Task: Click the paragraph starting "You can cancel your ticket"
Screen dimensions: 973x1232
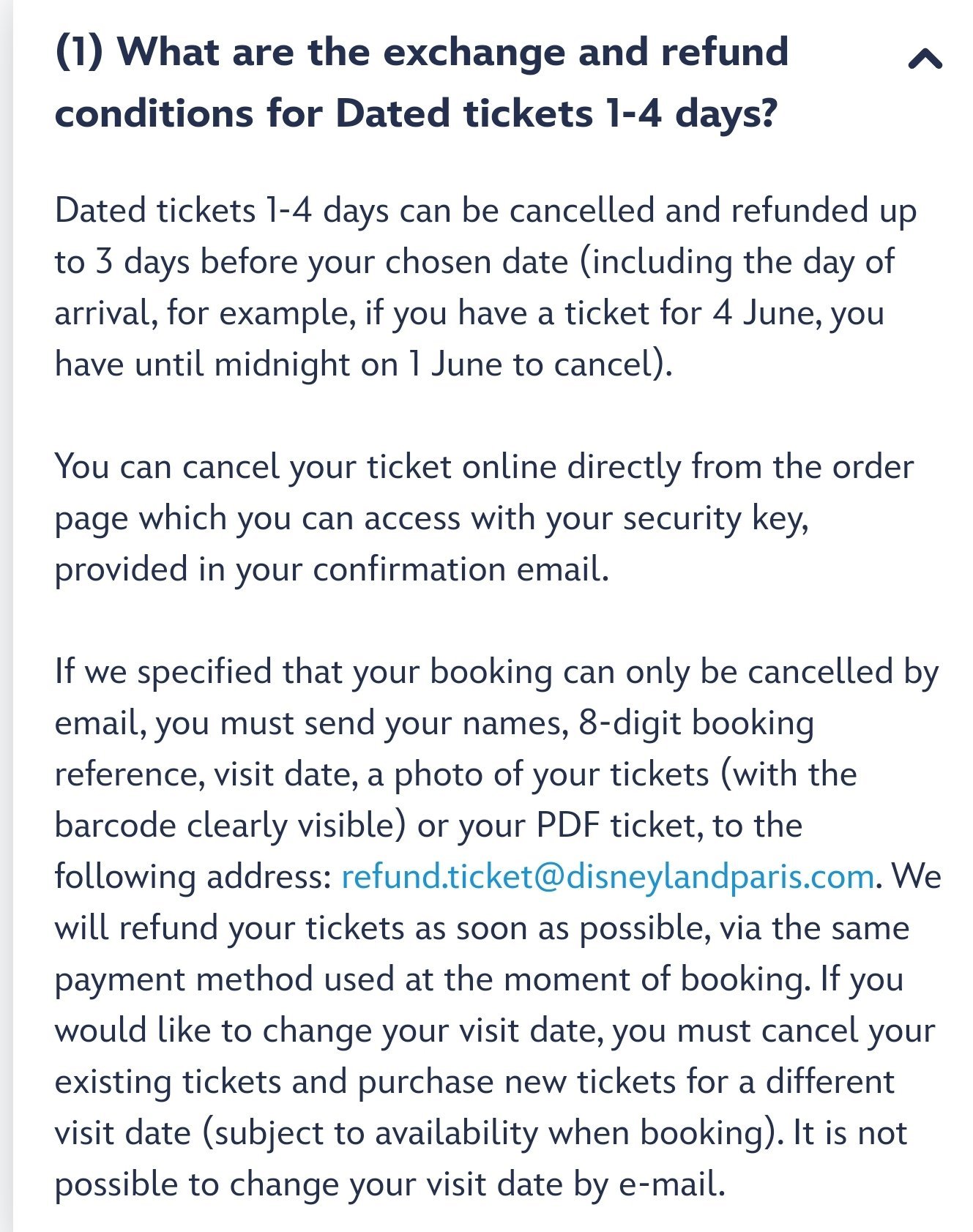Action: coord(483,518)
